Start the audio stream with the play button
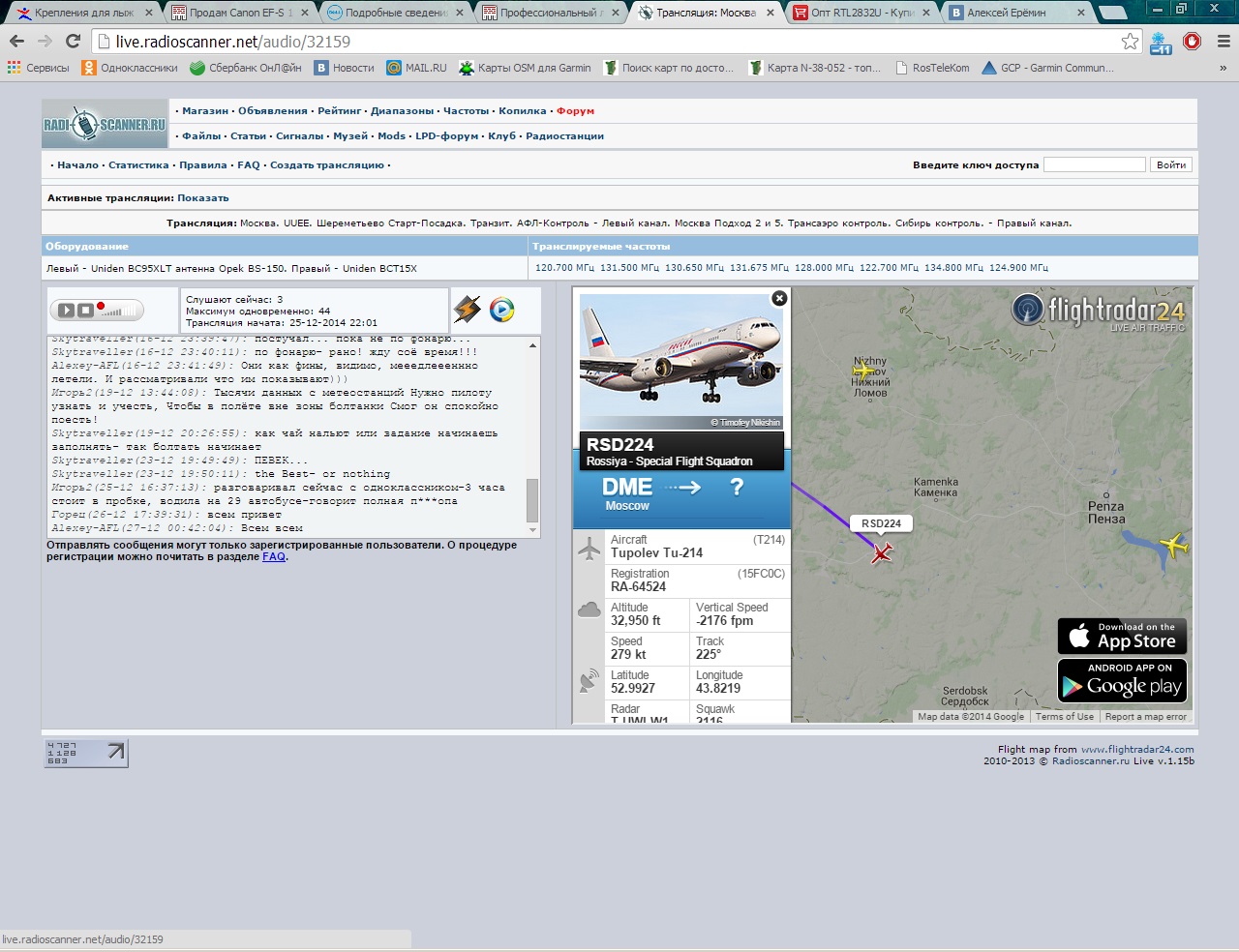This screenshot has height=952, width=1239. click(x=66, y=311)
